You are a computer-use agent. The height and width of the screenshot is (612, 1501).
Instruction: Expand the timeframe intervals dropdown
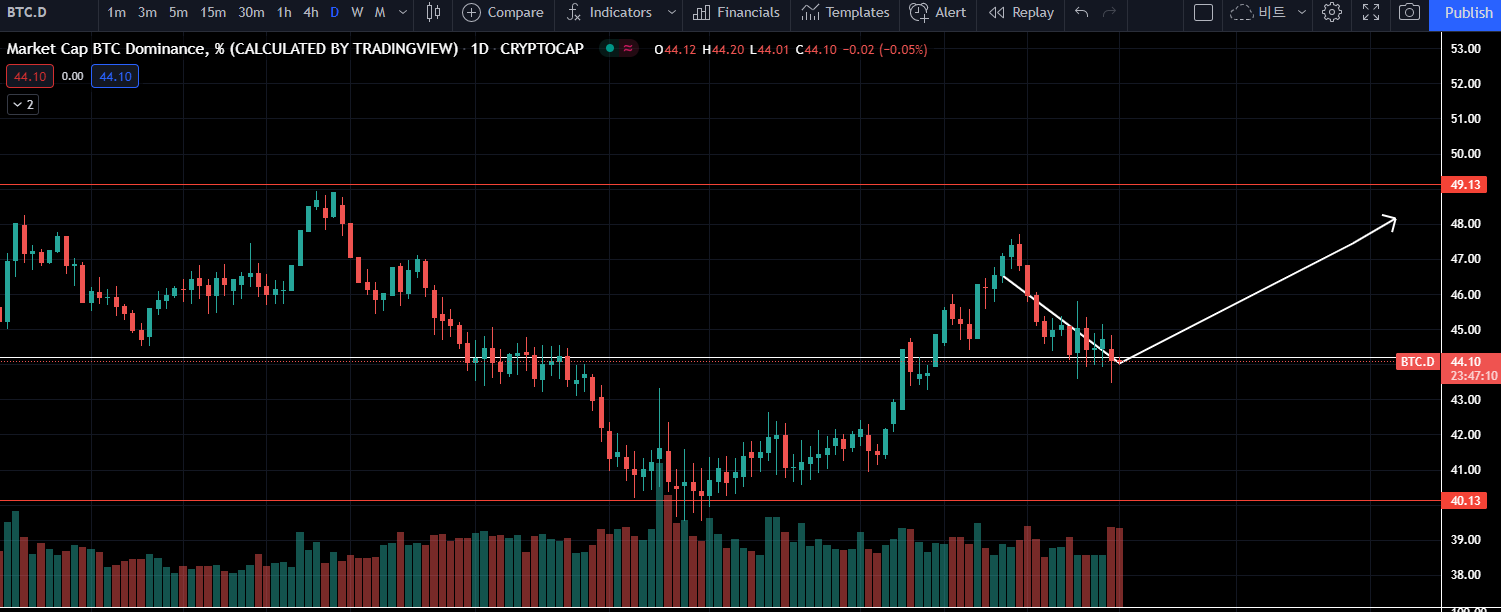point(402,13)
